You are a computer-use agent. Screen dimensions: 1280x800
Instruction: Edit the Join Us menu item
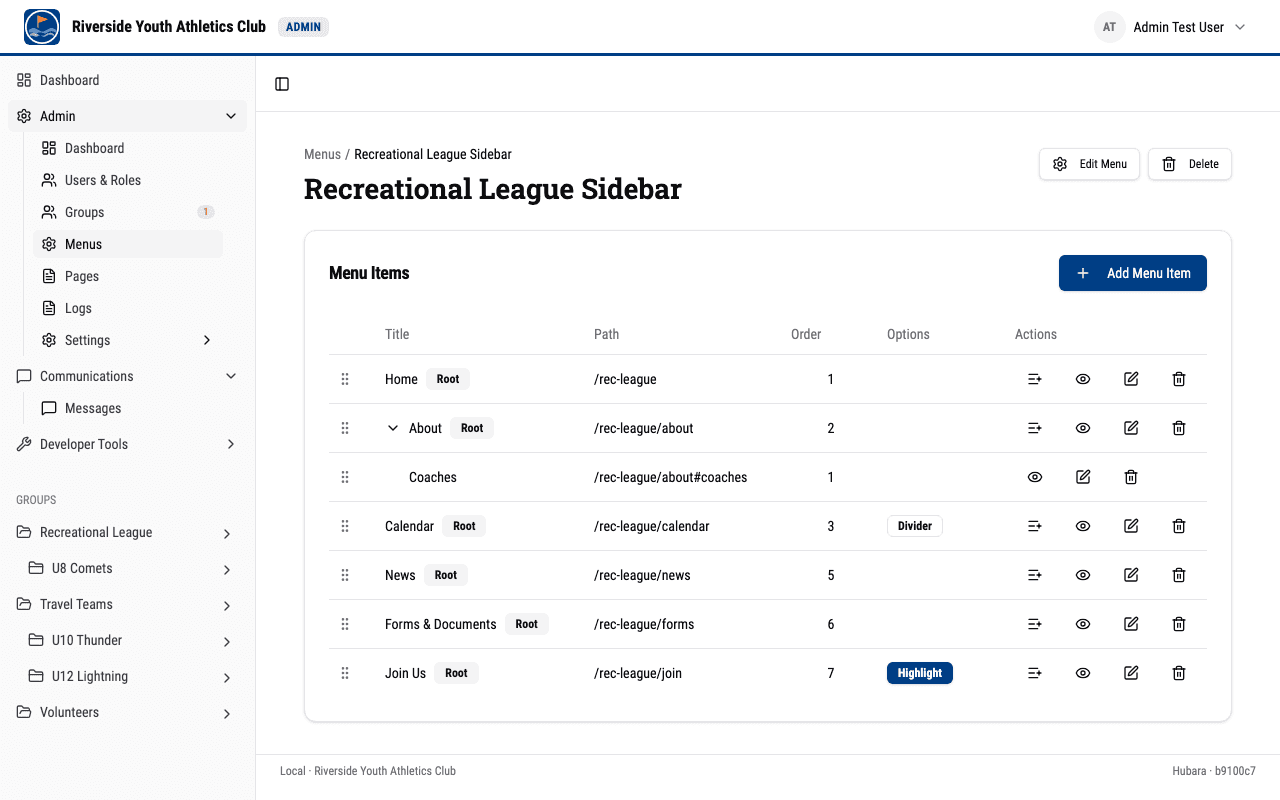point(1131,673)
